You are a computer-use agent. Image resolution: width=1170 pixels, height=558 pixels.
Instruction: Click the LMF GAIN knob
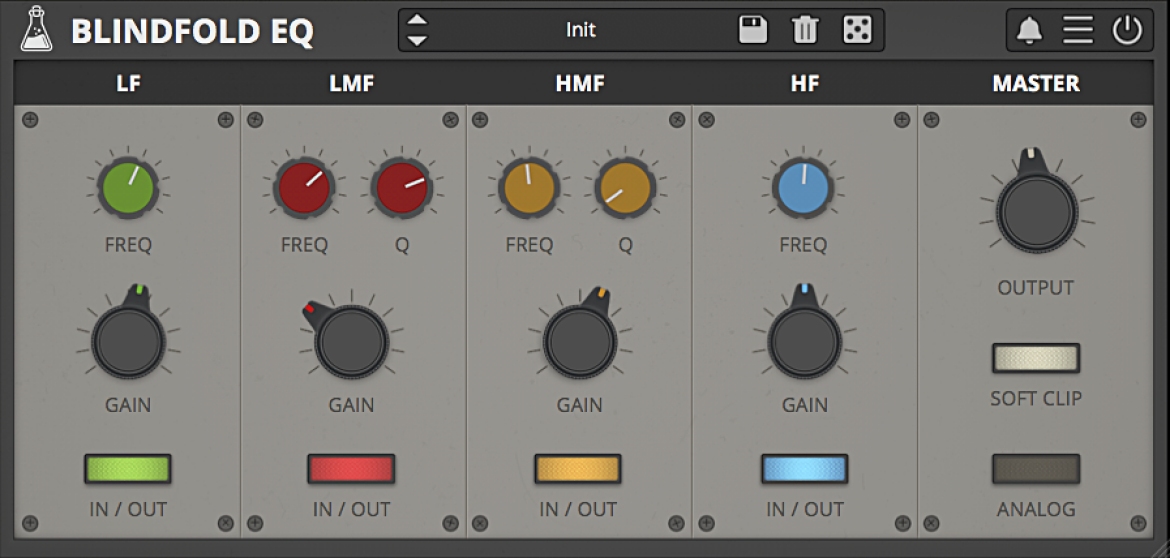pos(351,342)
